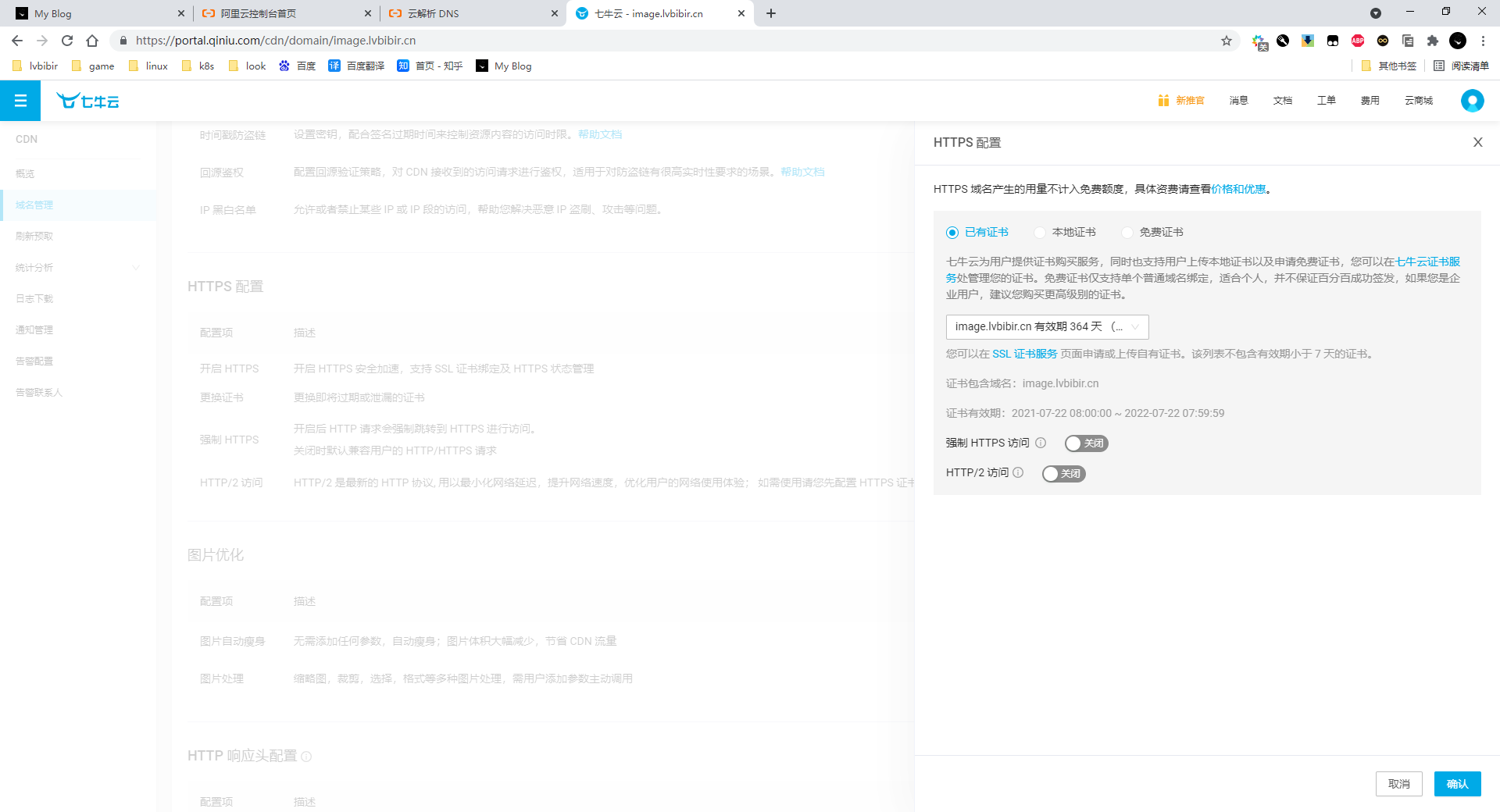Open 文档 in the top navigation
This screenshot has height=812, width=1500.
click(1282, 101)
